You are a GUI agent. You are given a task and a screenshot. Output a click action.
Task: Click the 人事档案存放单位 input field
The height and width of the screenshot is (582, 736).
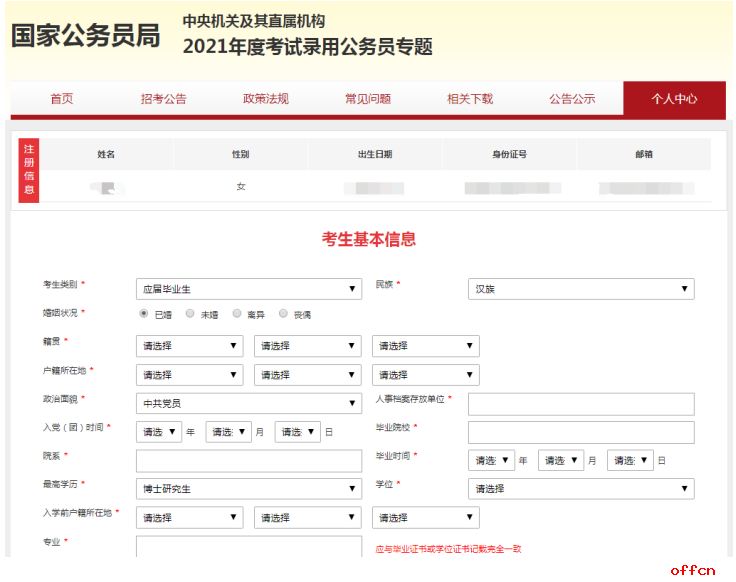point(580,404)
